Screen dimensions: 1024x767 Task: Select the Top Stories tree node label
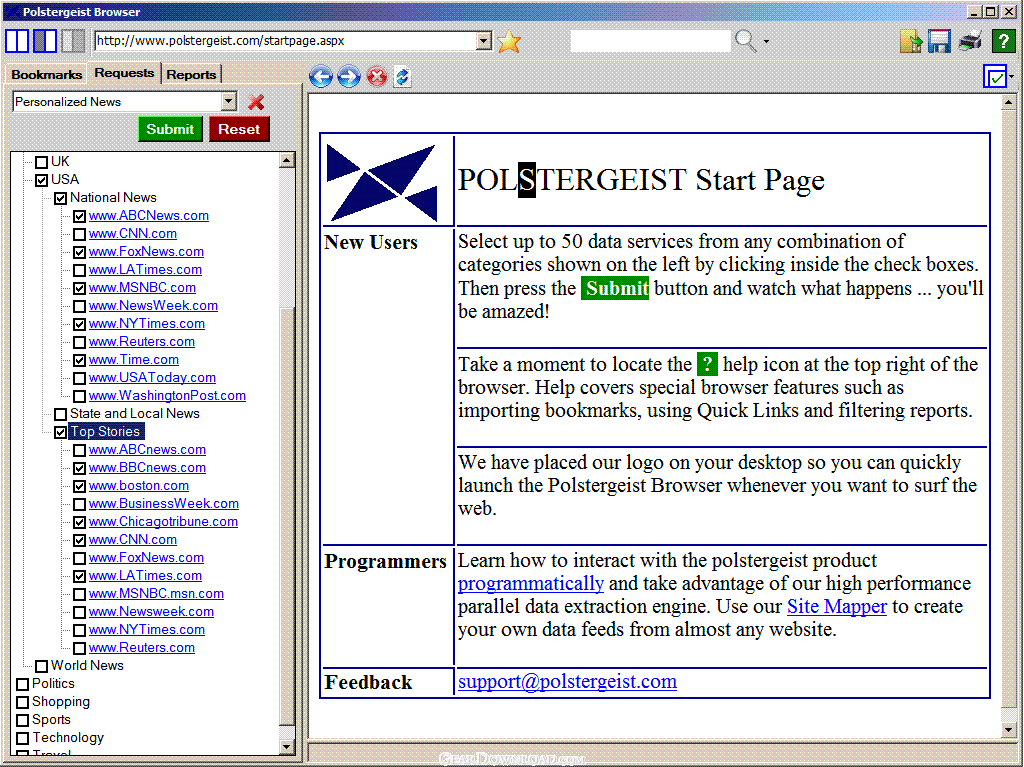(x=105, y=431)
